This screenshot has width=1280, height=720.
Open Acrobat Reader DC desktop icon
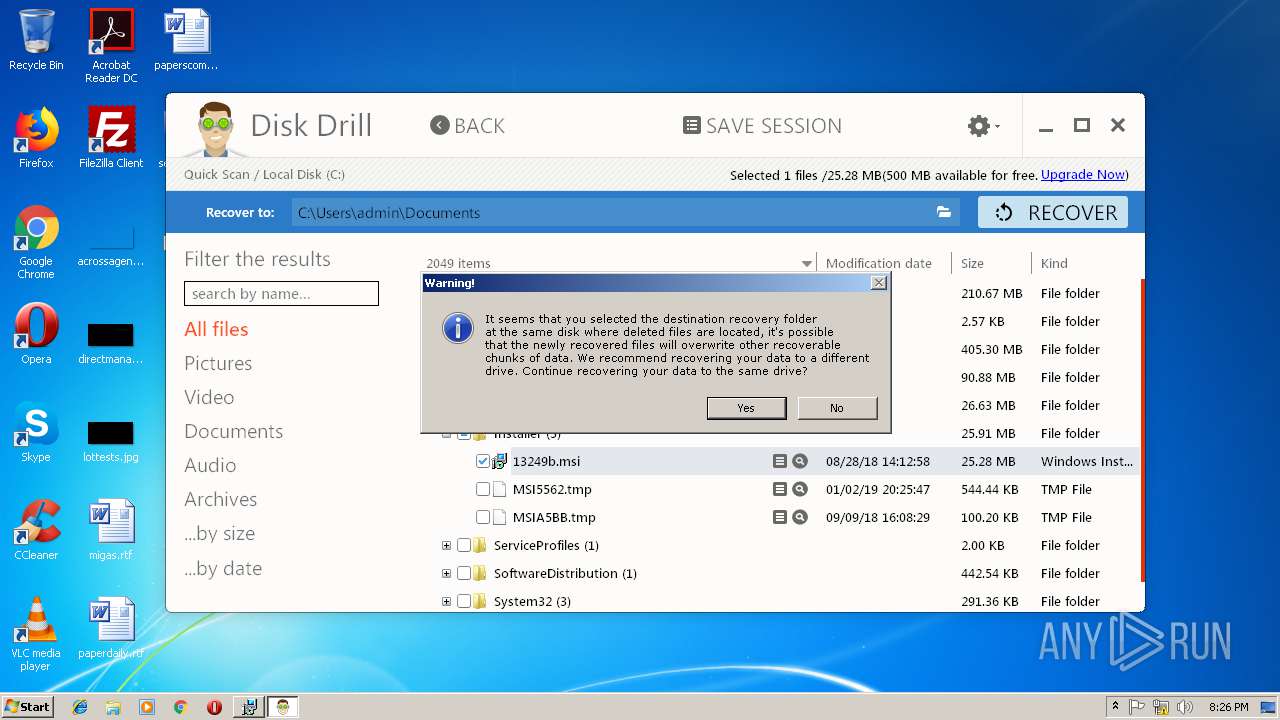tap(111, 46)
